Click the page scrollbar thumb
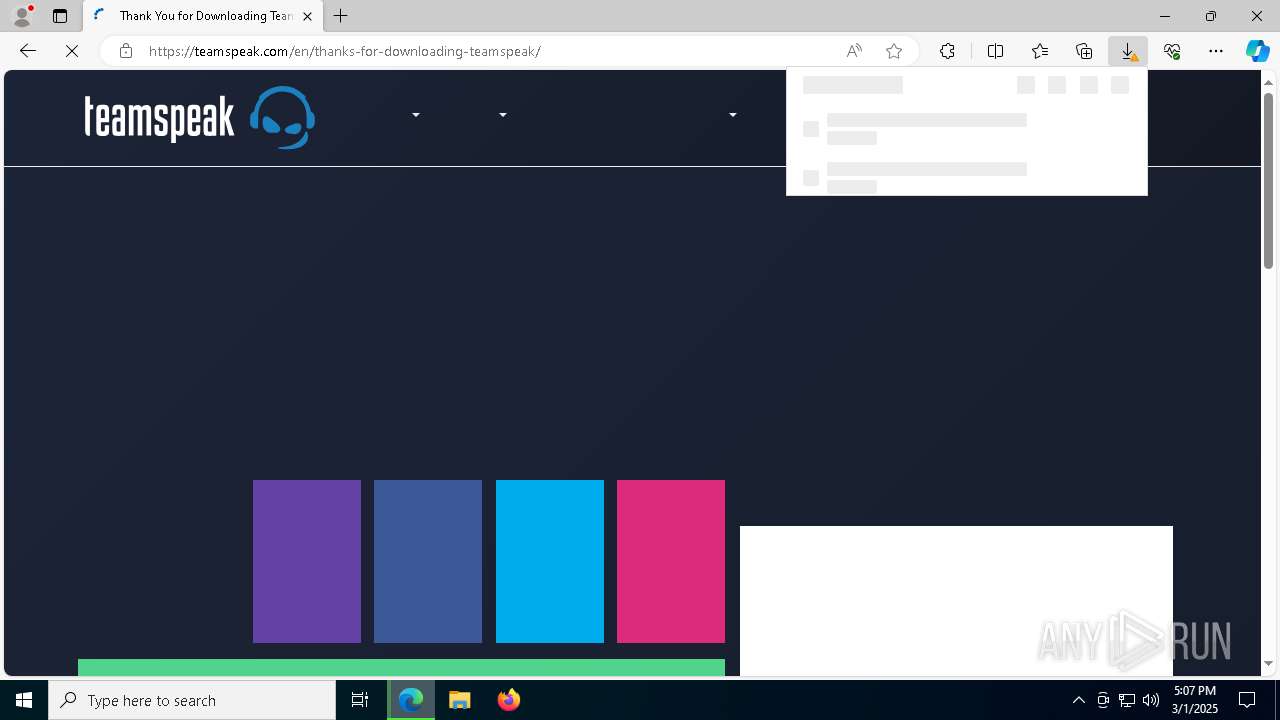 [x=1268, y=180]
